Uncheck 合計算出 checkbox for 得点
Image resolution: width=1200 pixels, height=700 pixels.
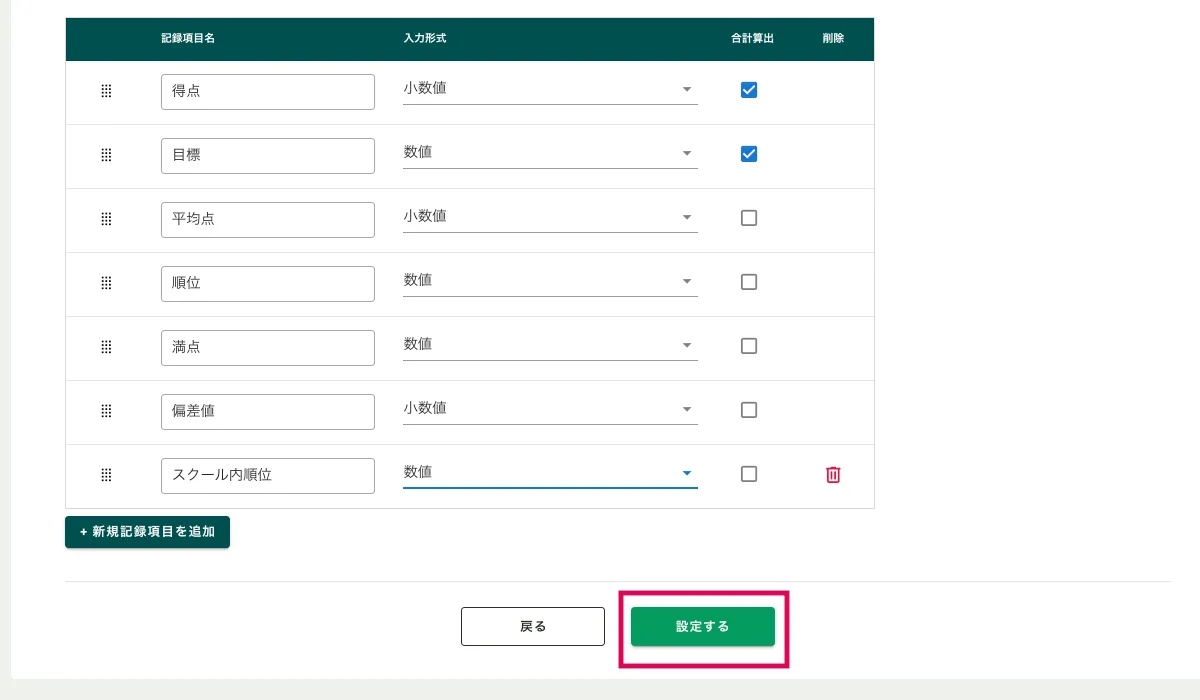748,90
